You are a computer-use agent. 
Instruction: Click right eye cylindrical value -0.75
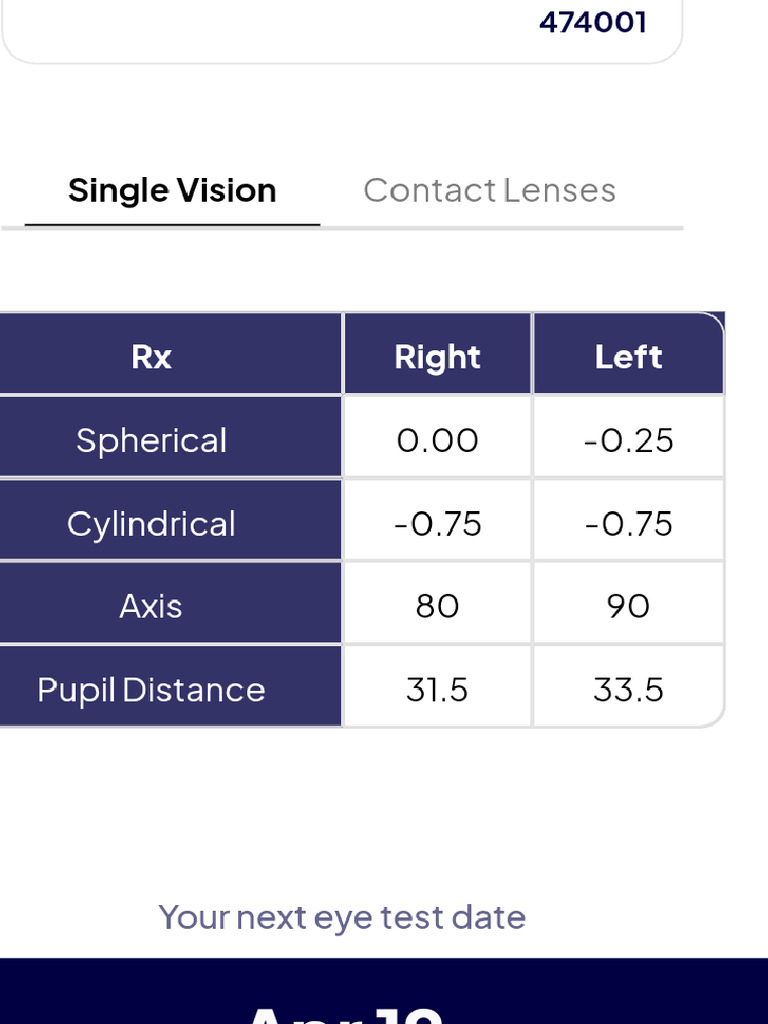click(438, 523)
